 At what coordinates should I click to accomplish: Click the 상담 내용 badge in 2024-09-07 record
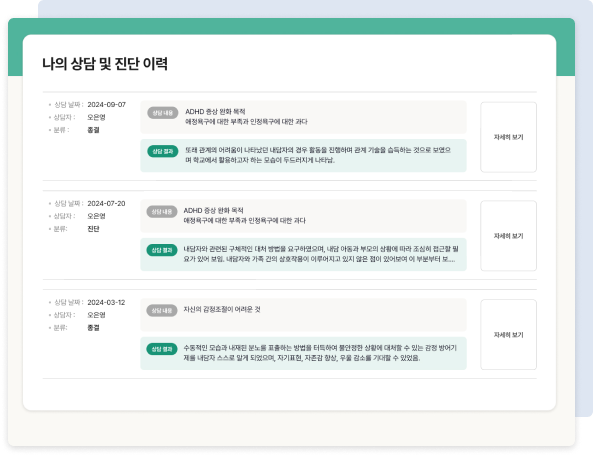tap(163, 113)
